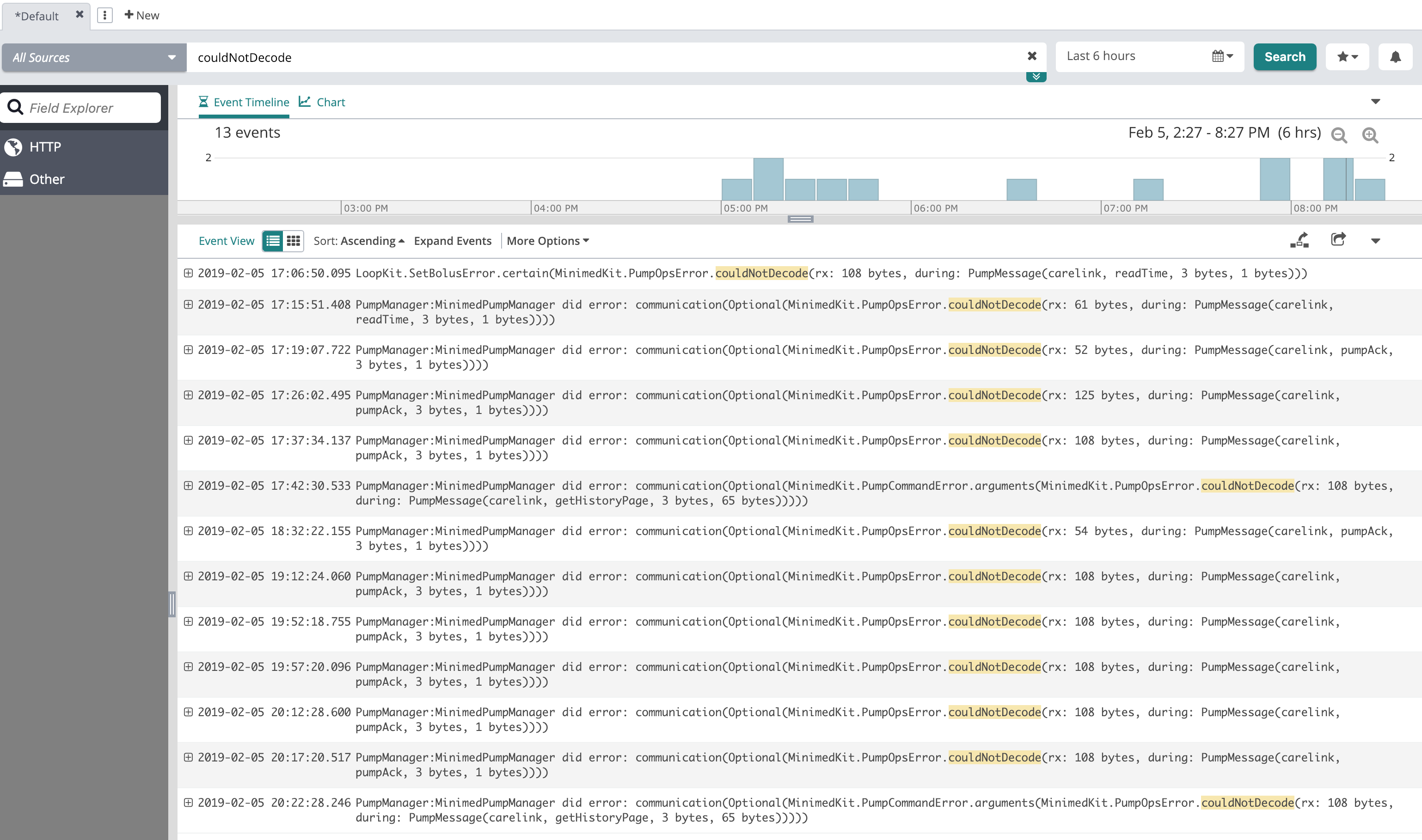This screenshot has height=840, width=1422.
Task: Open the tab options kebab menu
Action: coord(105,15)
